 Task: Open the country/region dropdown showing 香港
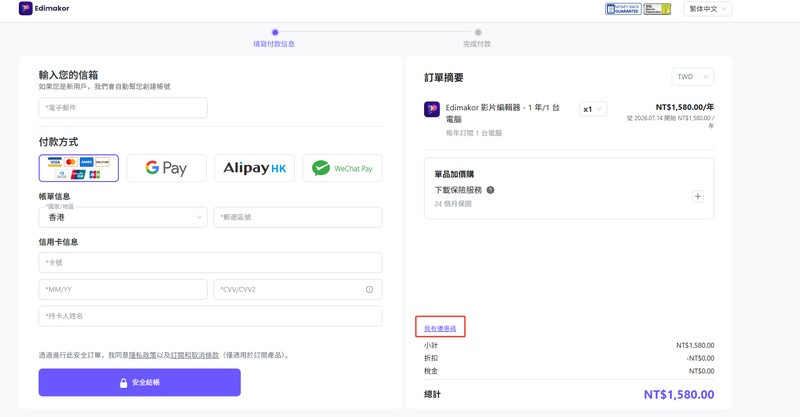point(123,216)
